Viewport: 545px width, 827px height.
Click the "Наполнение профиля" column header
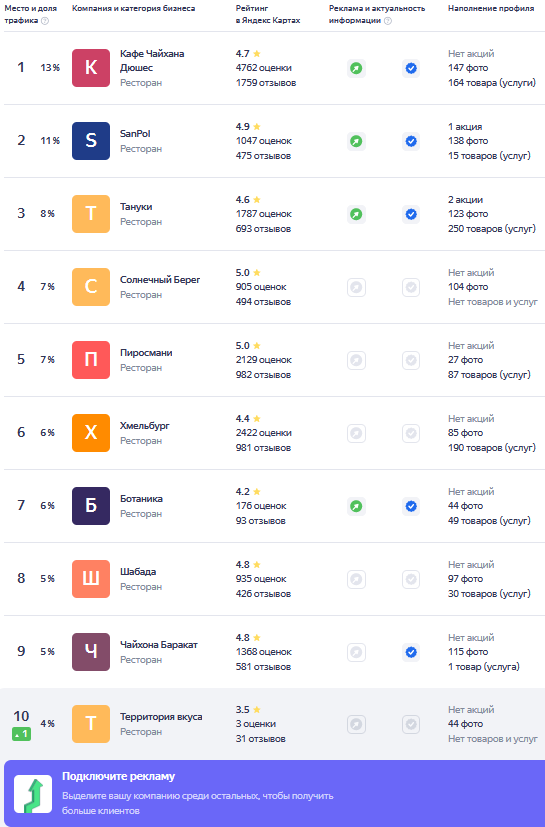click(x=491, y=8)
